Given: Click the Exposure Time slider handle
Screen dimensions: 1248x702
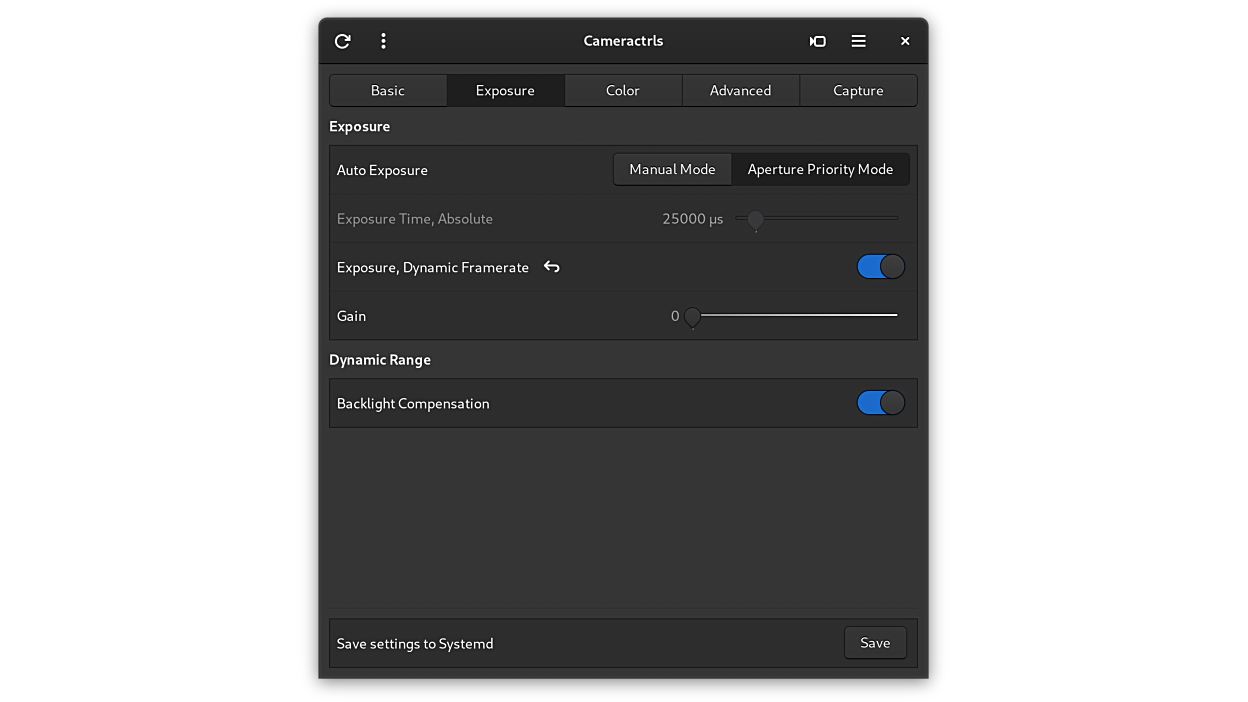Looking at the screenshot, I should [755, 219].
